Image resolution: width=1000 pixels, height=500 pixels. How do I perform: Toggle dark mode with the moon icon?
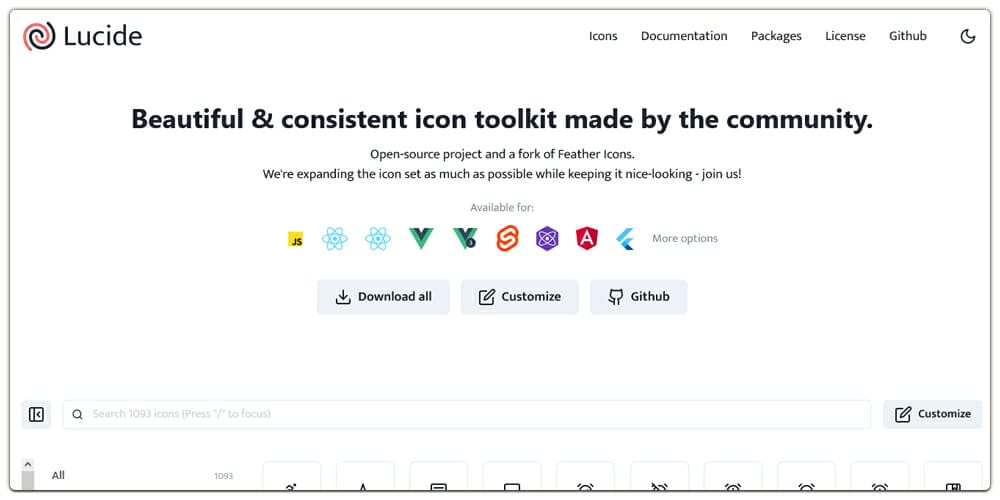(x=967, y=36)
